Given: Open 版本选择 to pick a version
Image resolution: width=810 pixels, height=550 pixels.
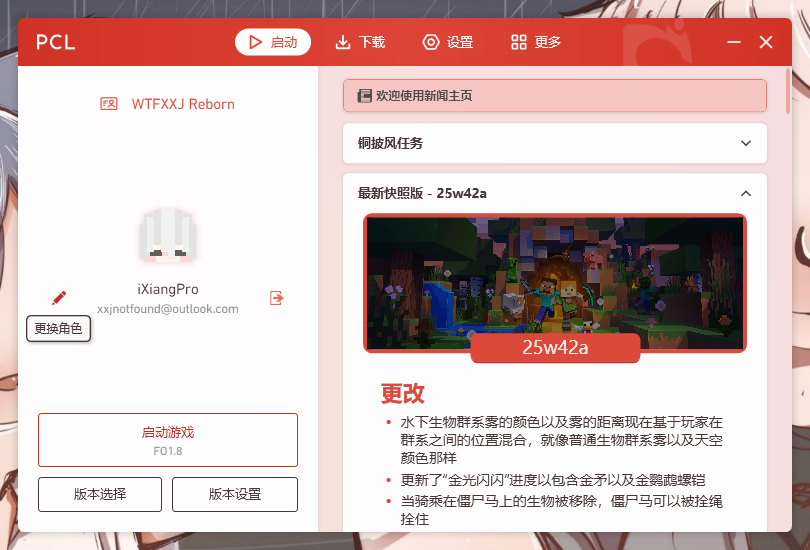Looking at the screenshot, I should (x=98, y=494).
